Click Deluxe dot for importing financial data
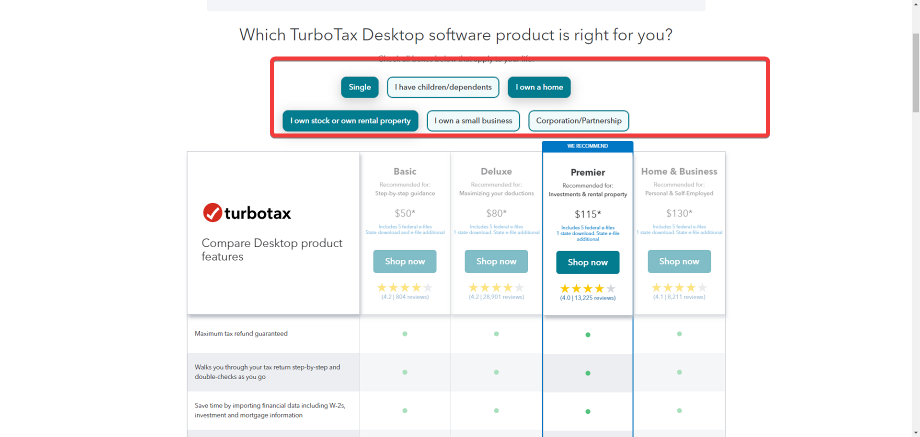920x437 pixels. (496, 411)
